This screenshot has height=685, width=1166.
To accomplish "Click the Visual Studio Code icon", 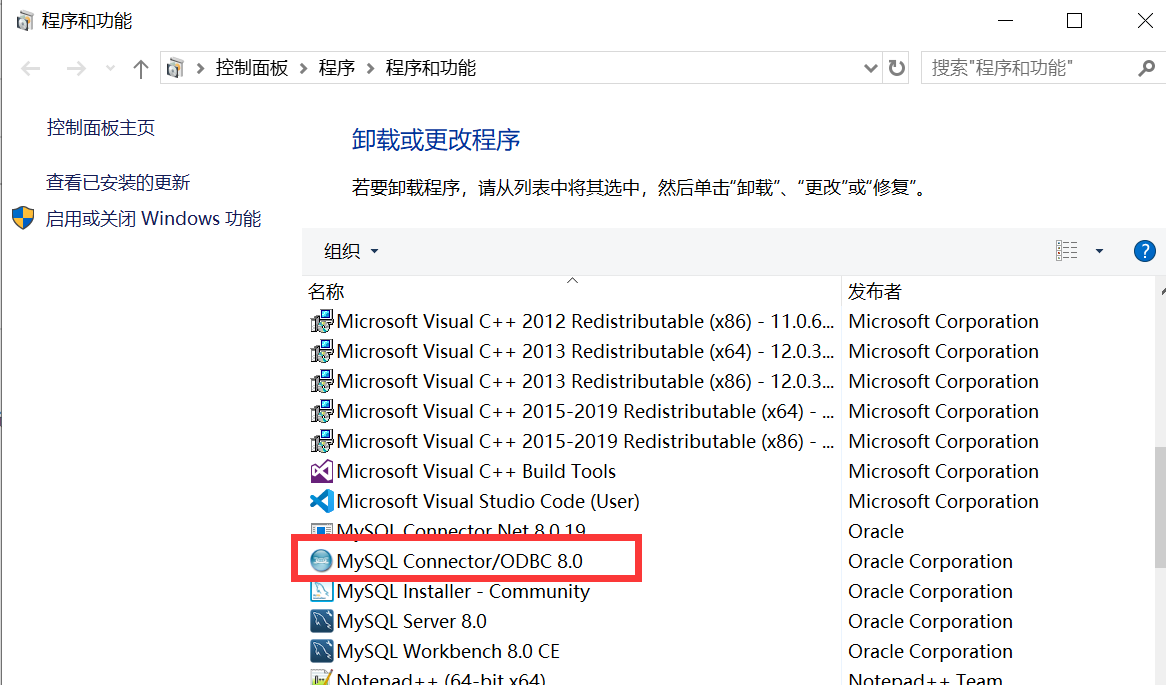I will tap(321, 501).
